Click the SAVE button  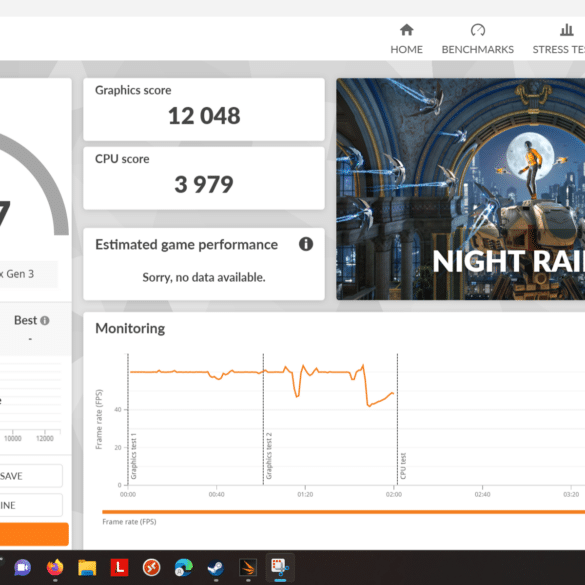[31, 476]
